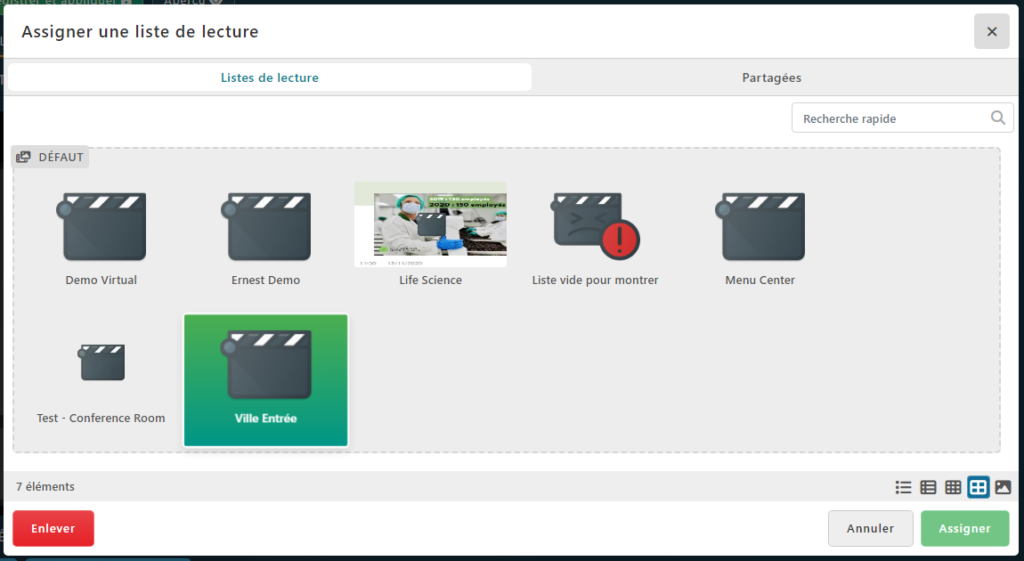Switch to image preview view icon

1003,487
